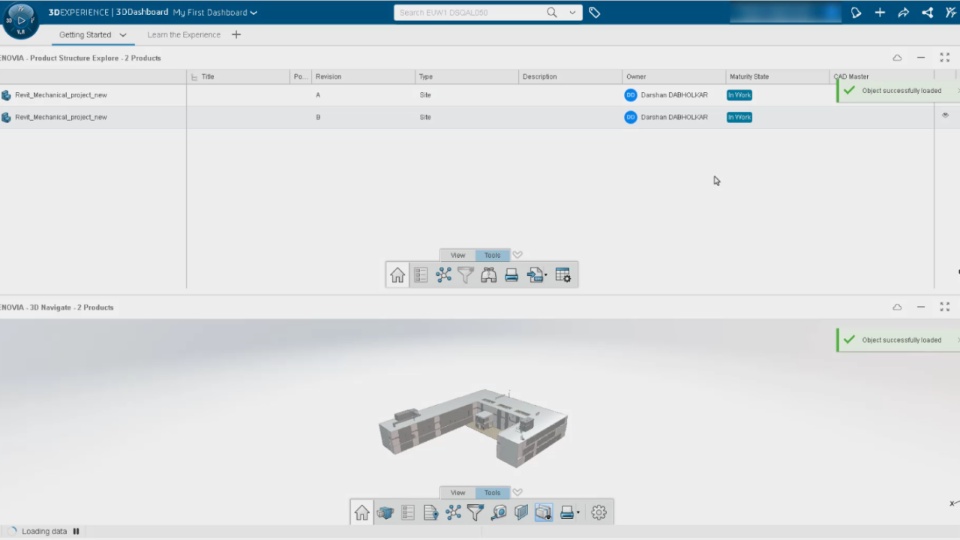Viewport: 960px width, 540px height.
Task: Maximize the 3D Navigate widget
Action: click(945, 307)
